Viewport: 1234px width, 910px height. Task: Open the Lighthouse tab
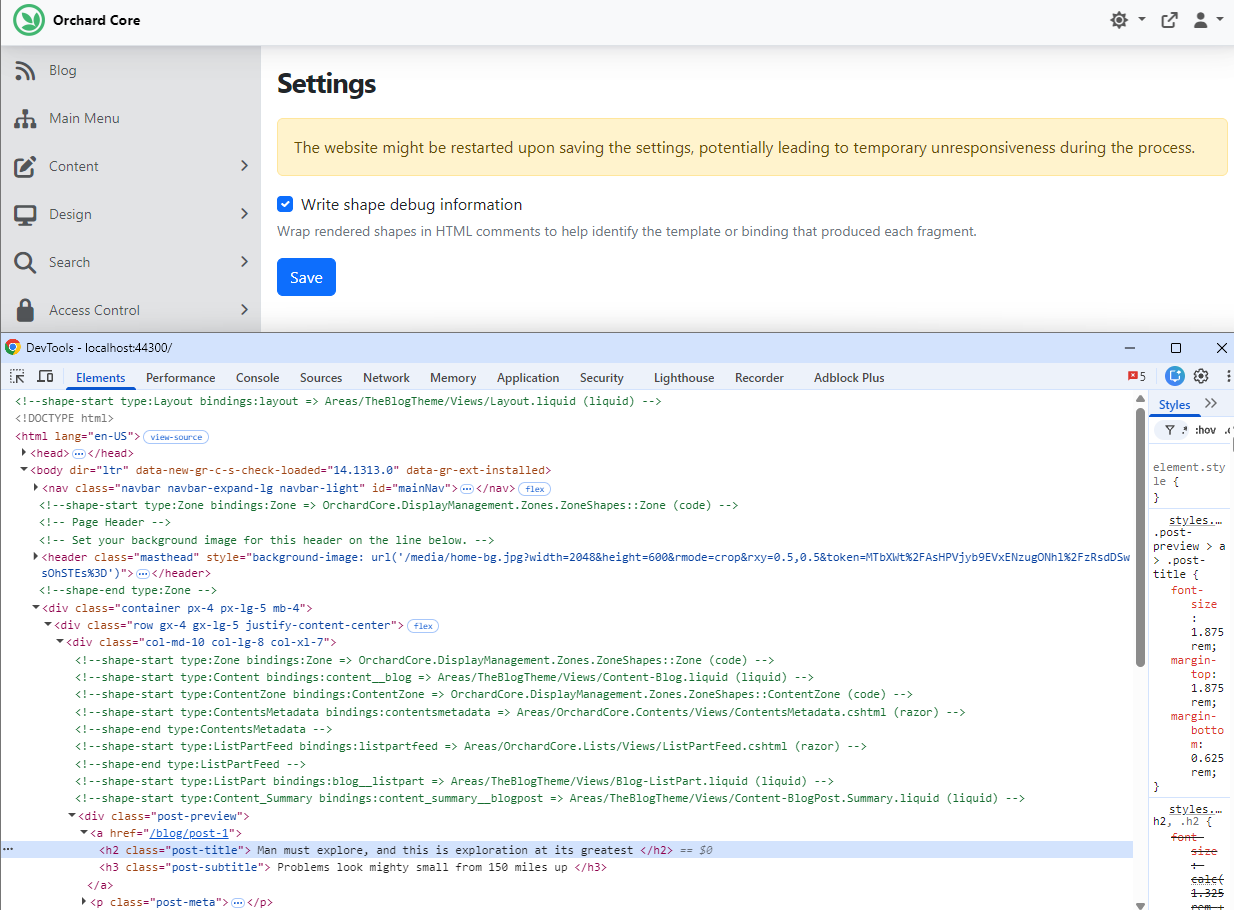point(684,378)
